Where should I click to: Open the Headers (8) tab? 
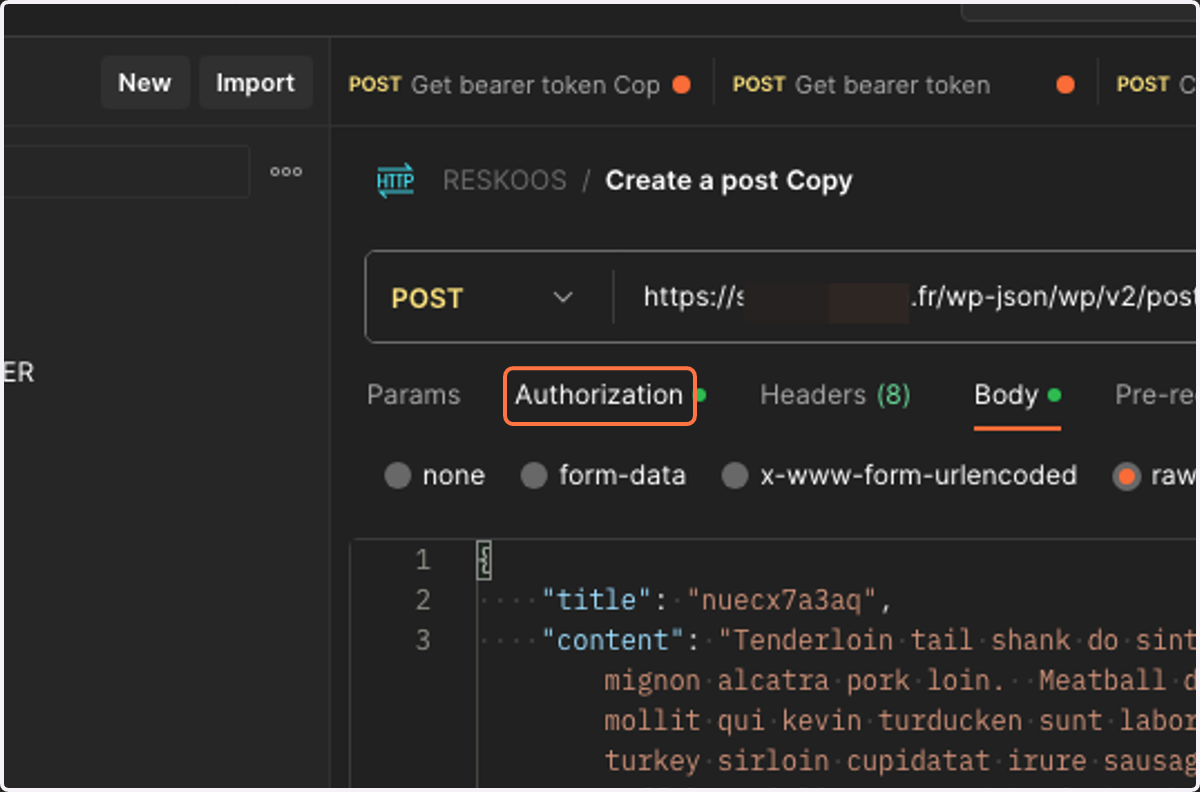835,395
